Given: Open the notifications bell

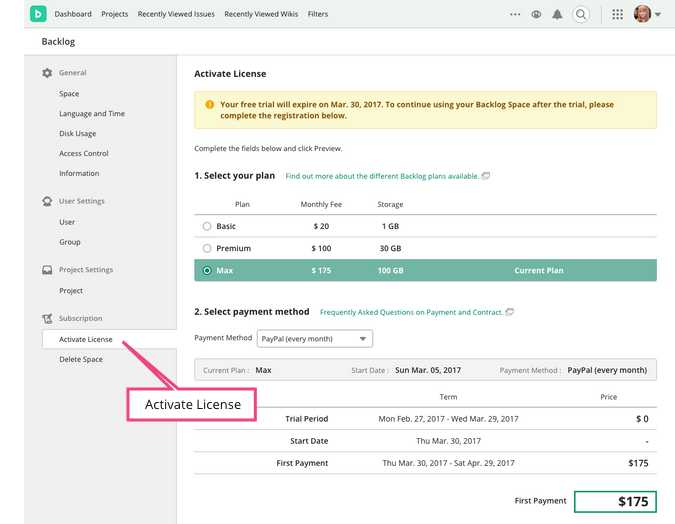Looking at the screenshot, I should click(557, 14).
